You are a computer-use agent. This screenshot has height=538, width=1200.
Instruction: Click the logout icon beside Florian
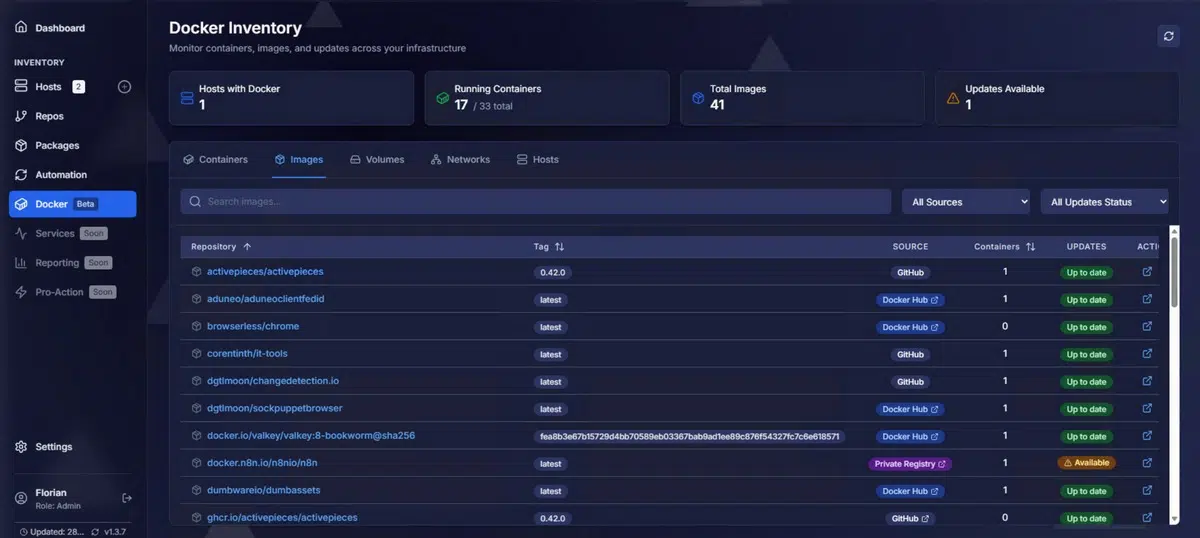tap(127, 498)
